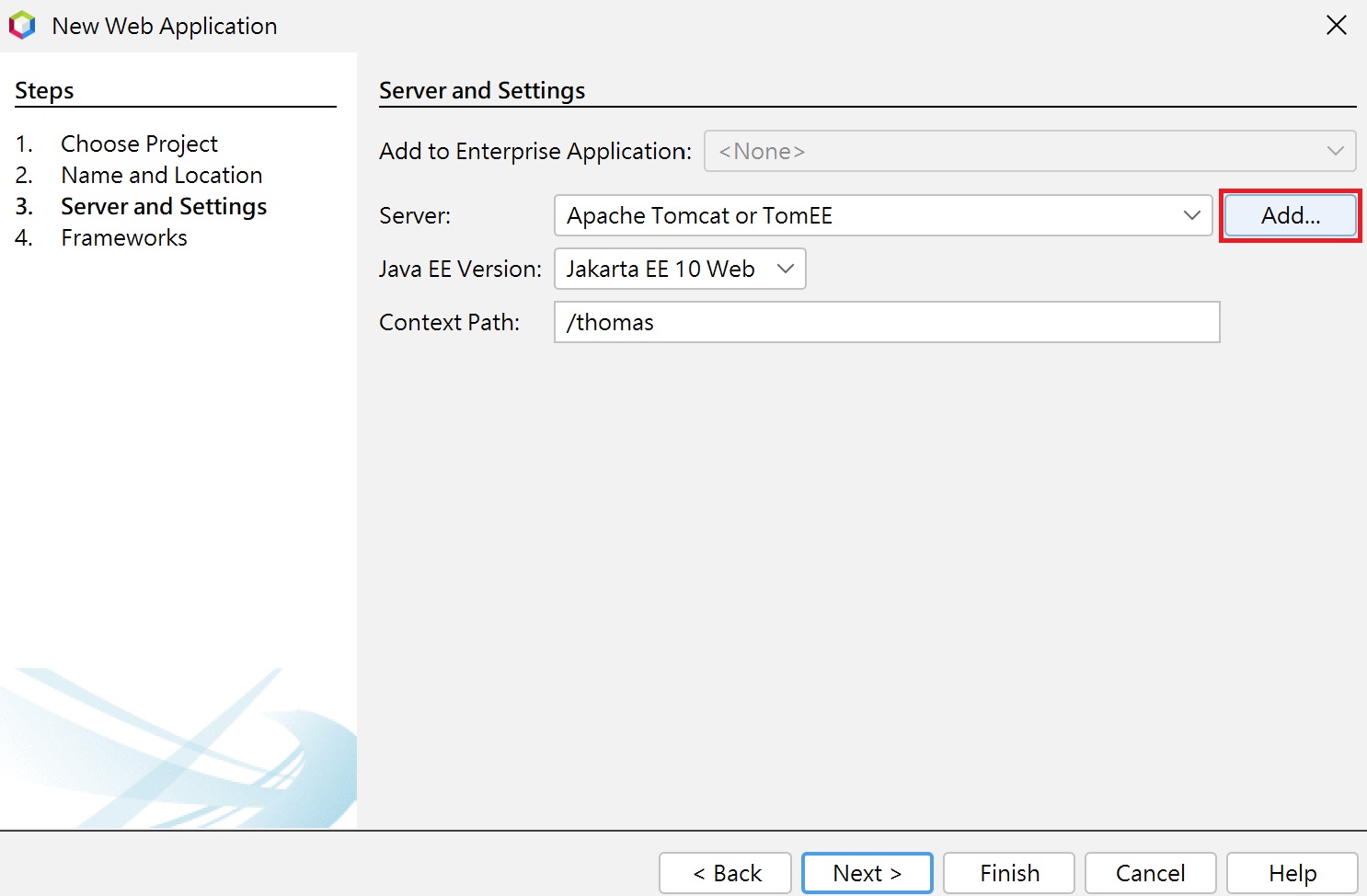Go back with the < Back button
Screen dimensions: 1367x896
[x=725, y=873]
